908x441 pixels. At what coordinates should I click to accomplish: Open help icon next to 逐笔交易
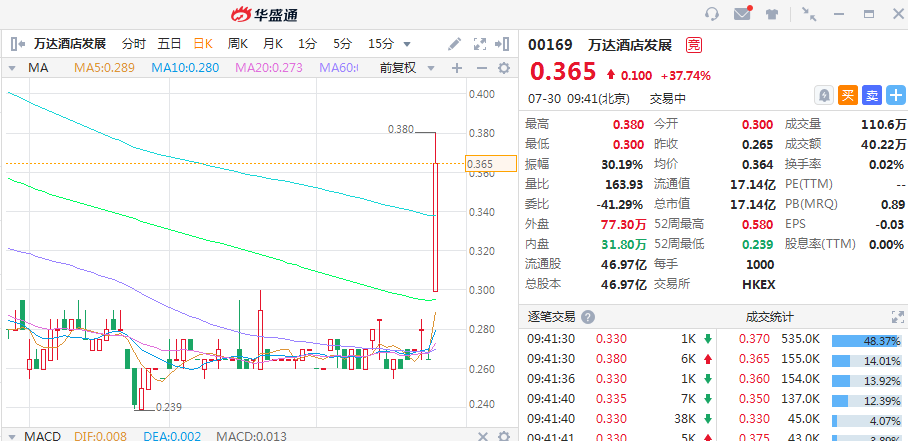point(588,317)
